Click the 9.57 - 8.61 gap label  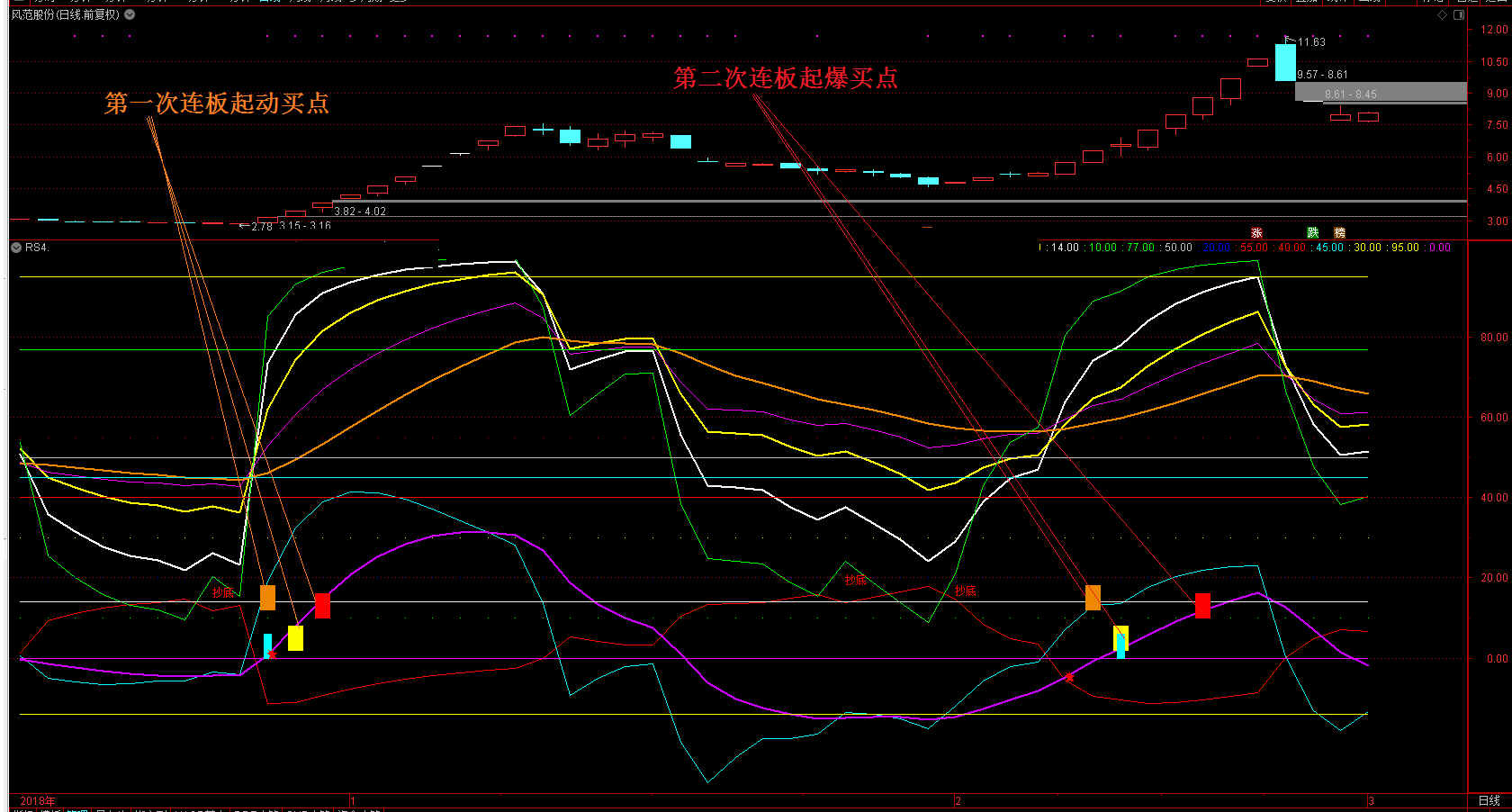tap(1322, 75)
